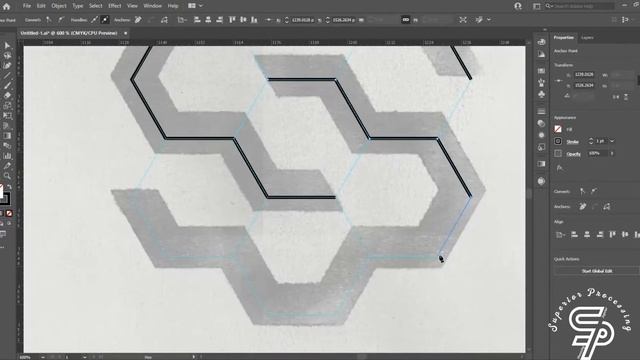Select the Gradient tool
Viewport: 640px width, 360px height.
click(7, 136)
